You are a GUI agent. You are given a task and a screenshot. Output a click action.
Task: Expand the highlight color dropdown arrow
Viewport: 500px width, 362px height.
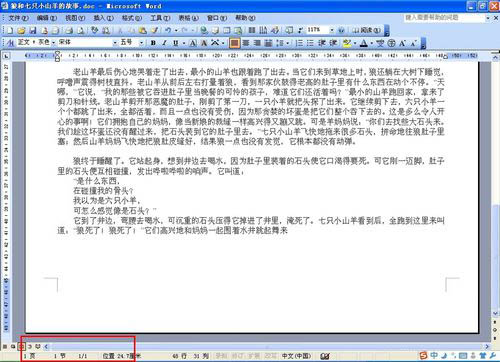tap(355, 43)
